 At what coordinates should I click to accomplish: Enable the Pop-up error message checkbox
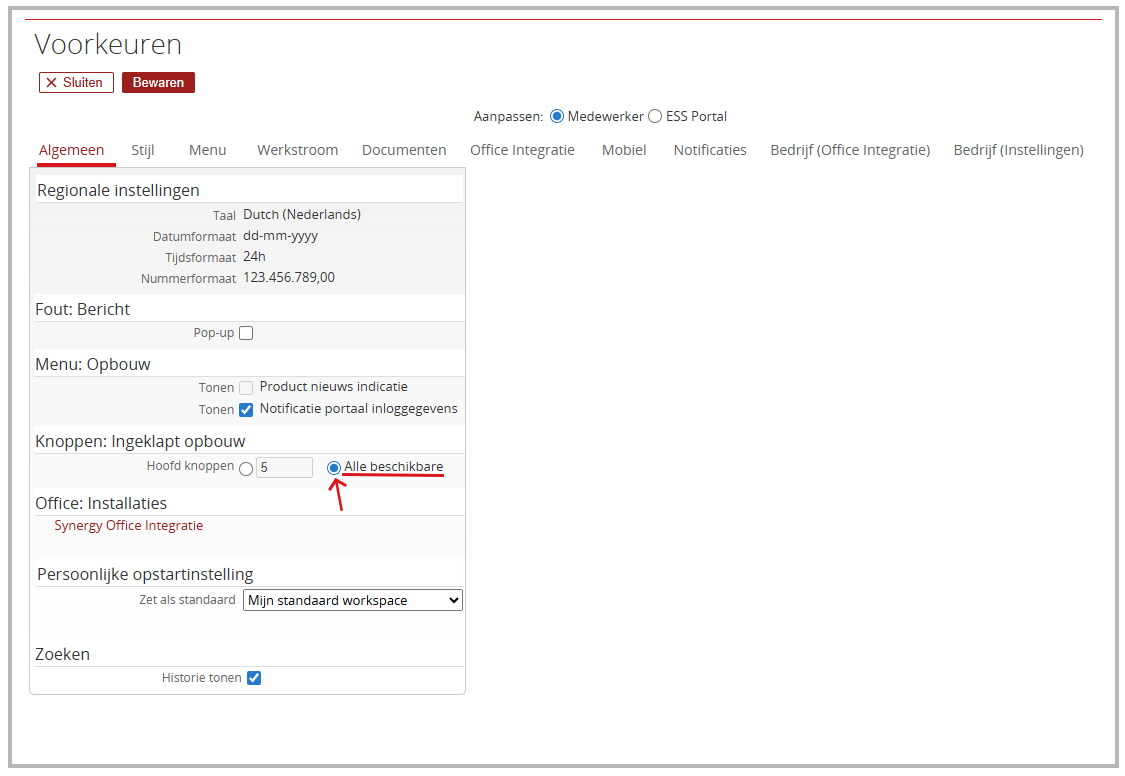[x=246, y=333]
